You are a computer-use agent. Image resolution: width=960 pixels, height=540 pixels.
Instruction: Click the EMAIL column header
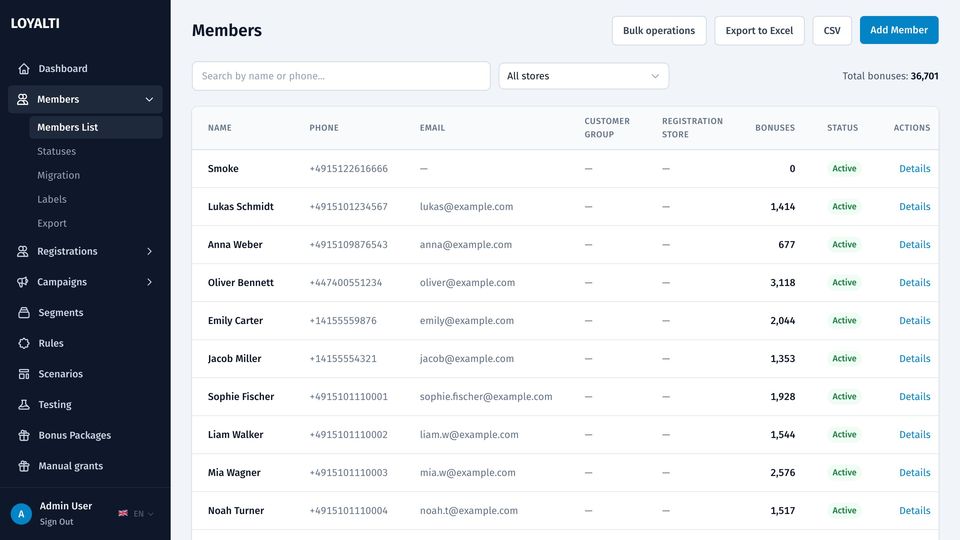point(432,128)
